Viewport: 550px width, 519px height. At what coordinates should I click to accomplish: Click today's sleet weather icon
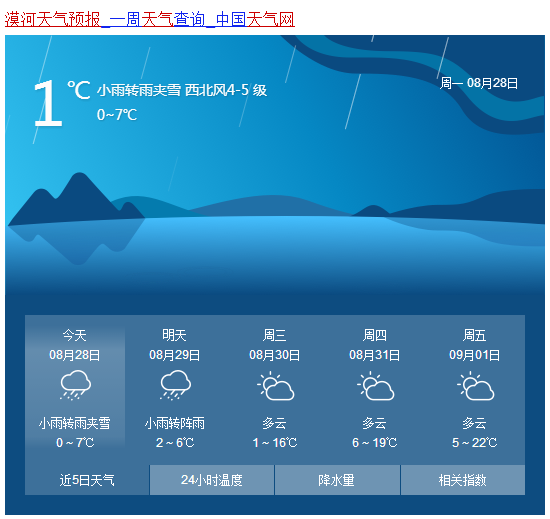(x=75, y=385)
